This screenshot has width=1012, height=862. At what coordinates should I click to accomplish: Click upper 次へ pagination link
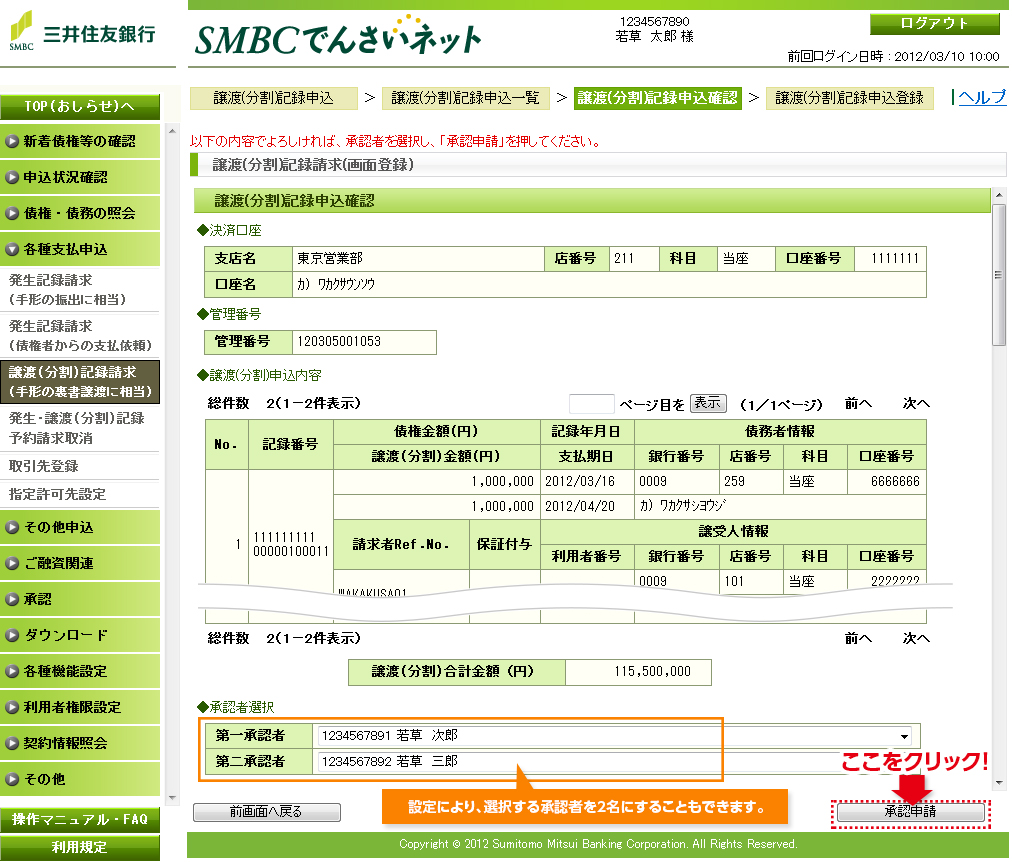916,404
